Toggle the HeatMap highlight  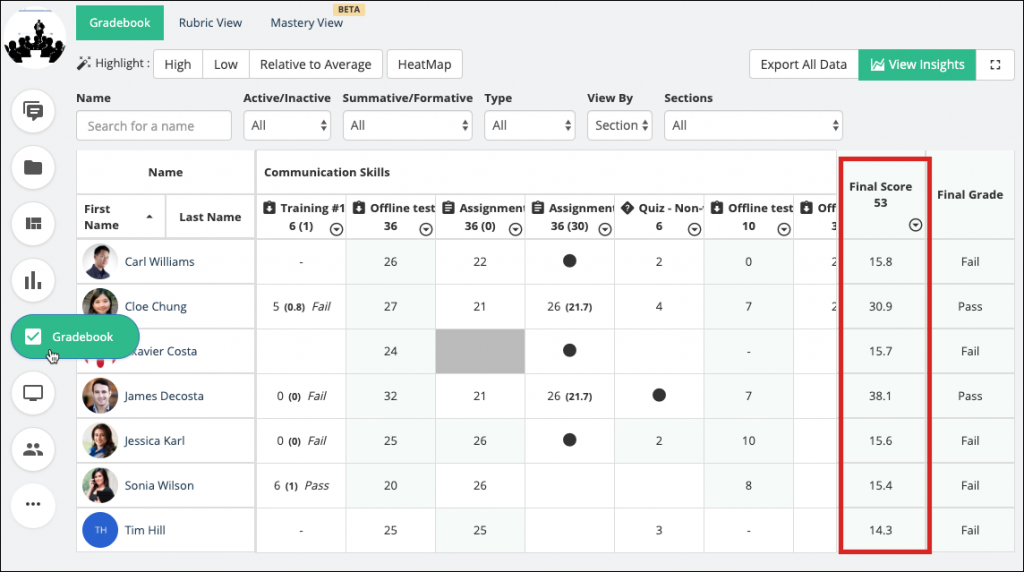(x=424, y=65)
